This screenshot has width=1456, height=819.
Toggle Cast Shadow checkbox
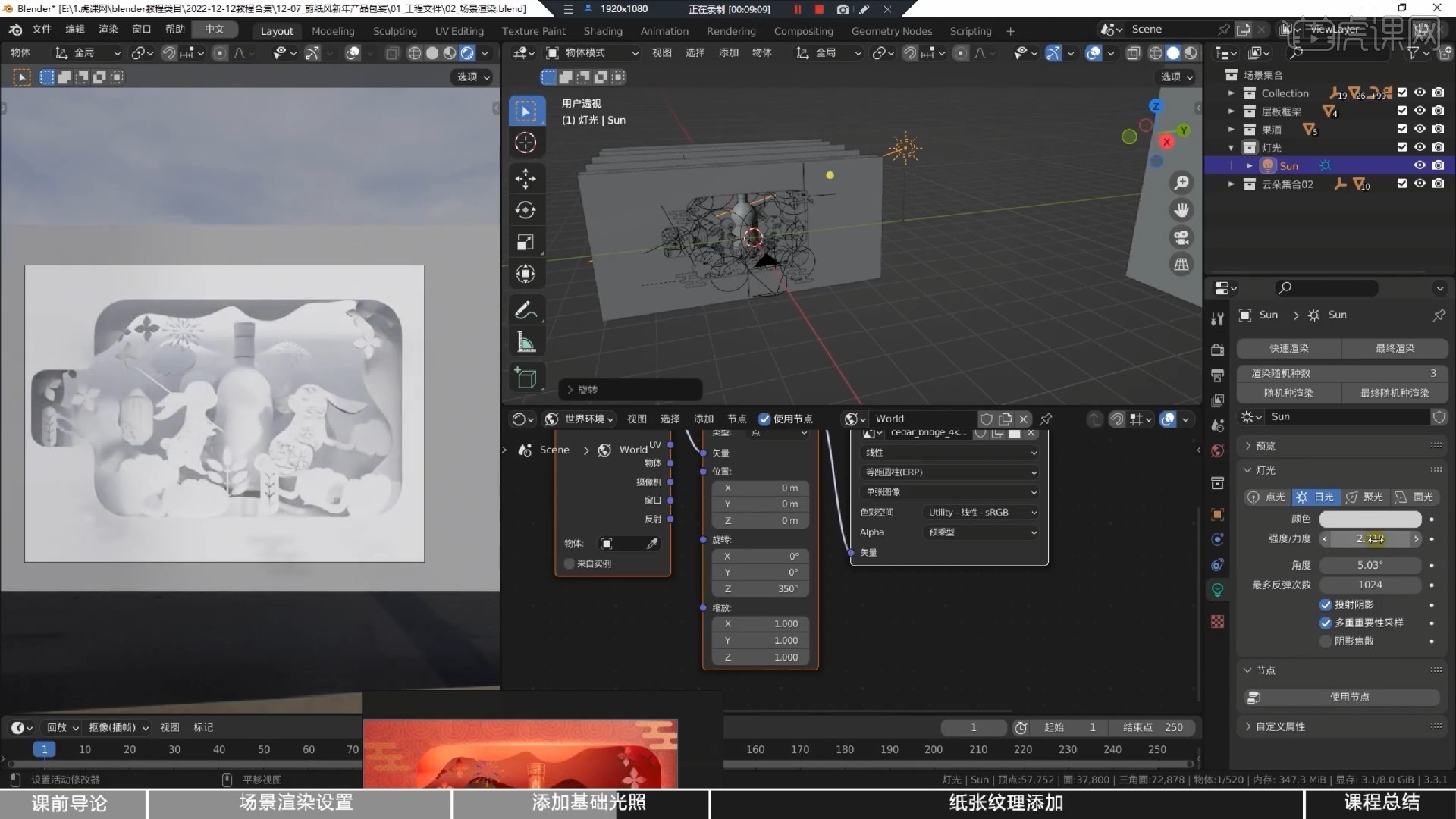1326,604
